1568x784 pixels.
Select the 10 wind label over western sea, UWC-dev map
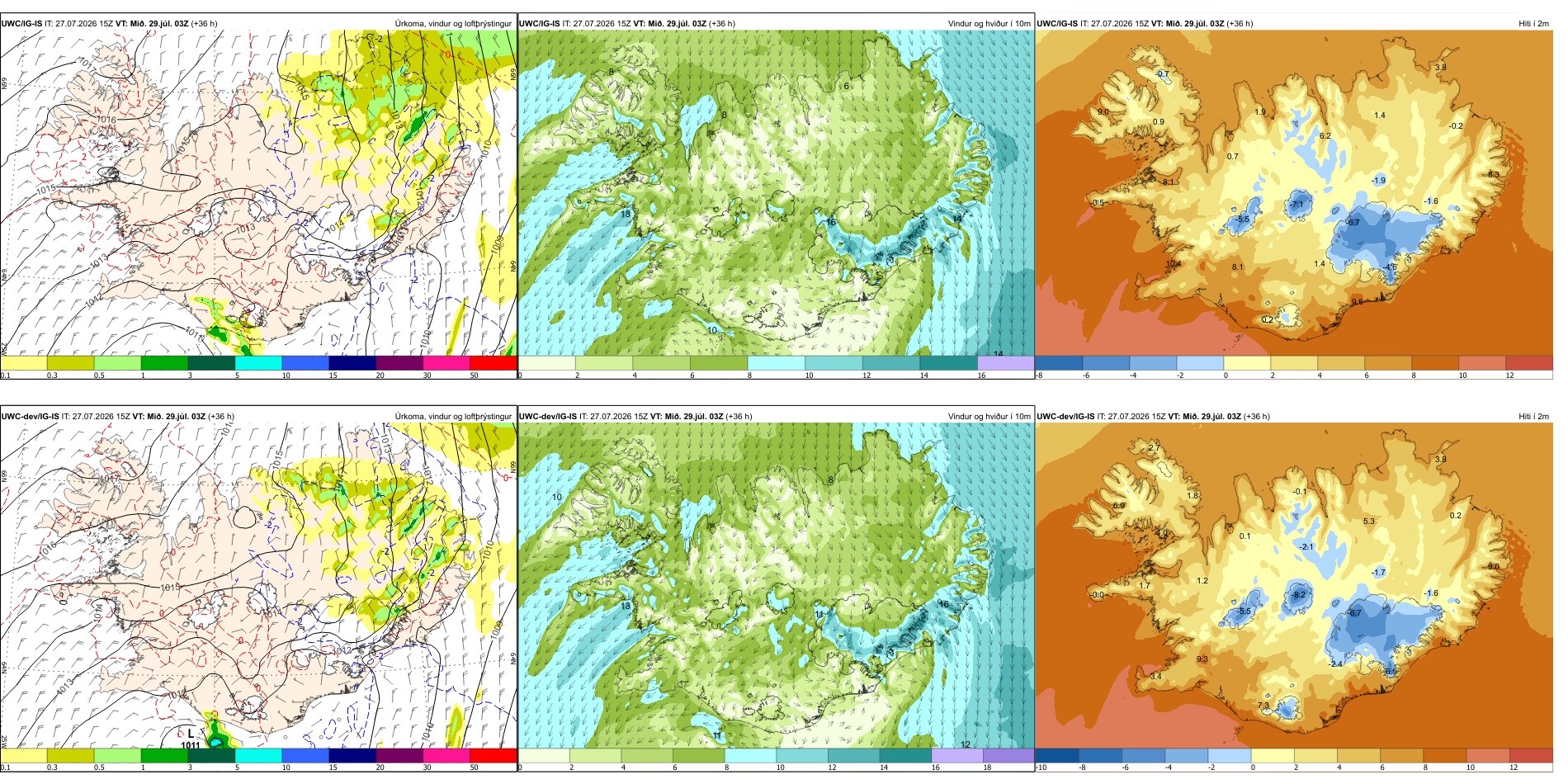tap(557, 497)
